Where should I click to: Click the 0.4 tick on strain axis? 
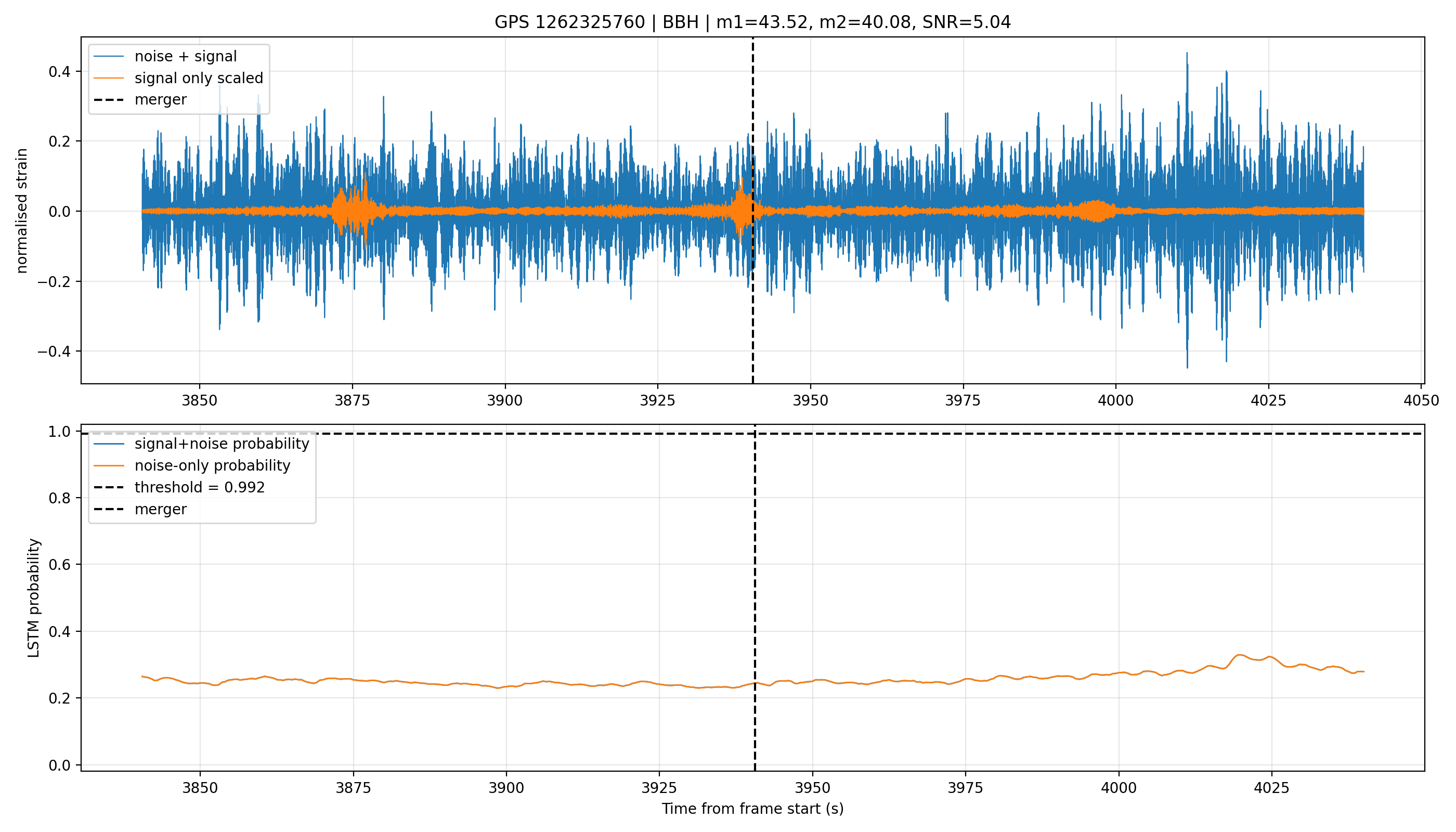click(59, 71)
